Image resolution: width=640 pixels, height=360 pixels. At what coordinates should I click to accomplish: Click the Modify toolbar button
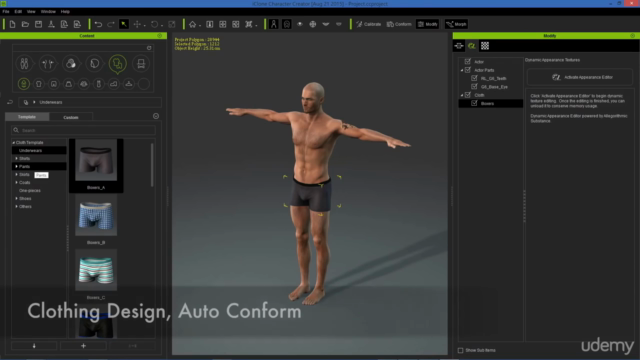point(427,24)
